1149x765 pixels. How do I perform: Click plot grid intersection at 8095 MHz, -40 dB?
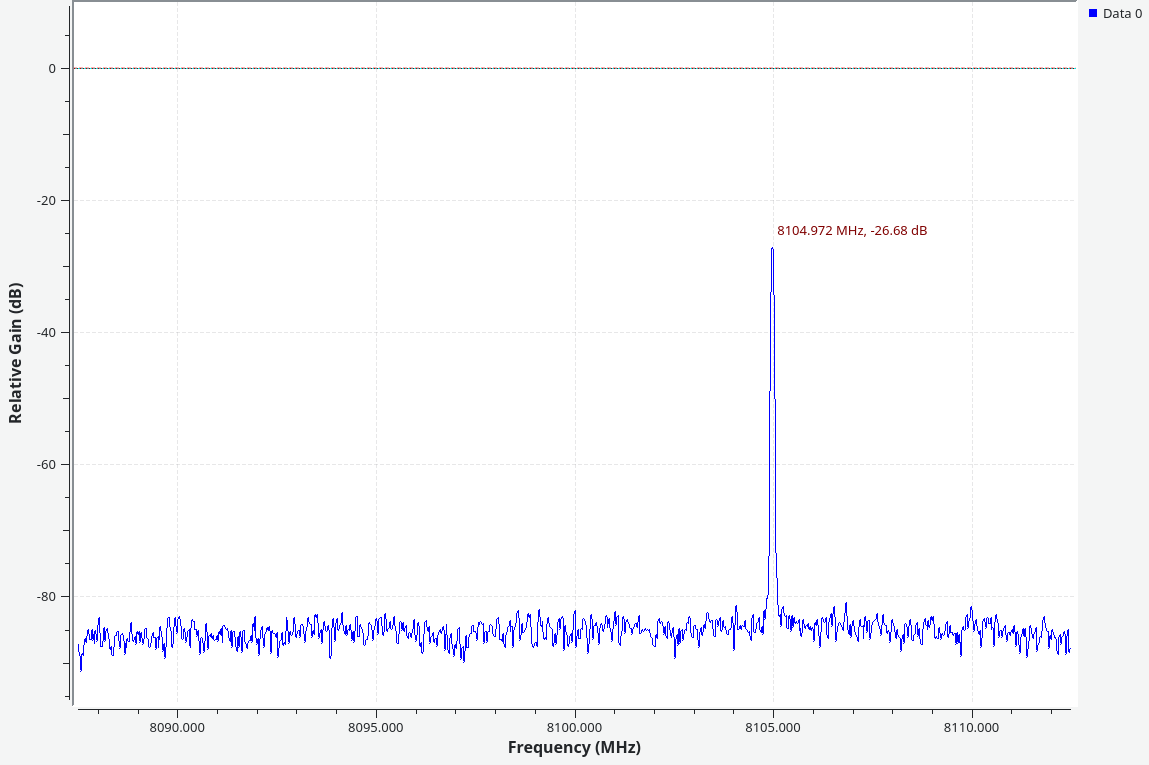pyautogui.click(x=376, y=332)
